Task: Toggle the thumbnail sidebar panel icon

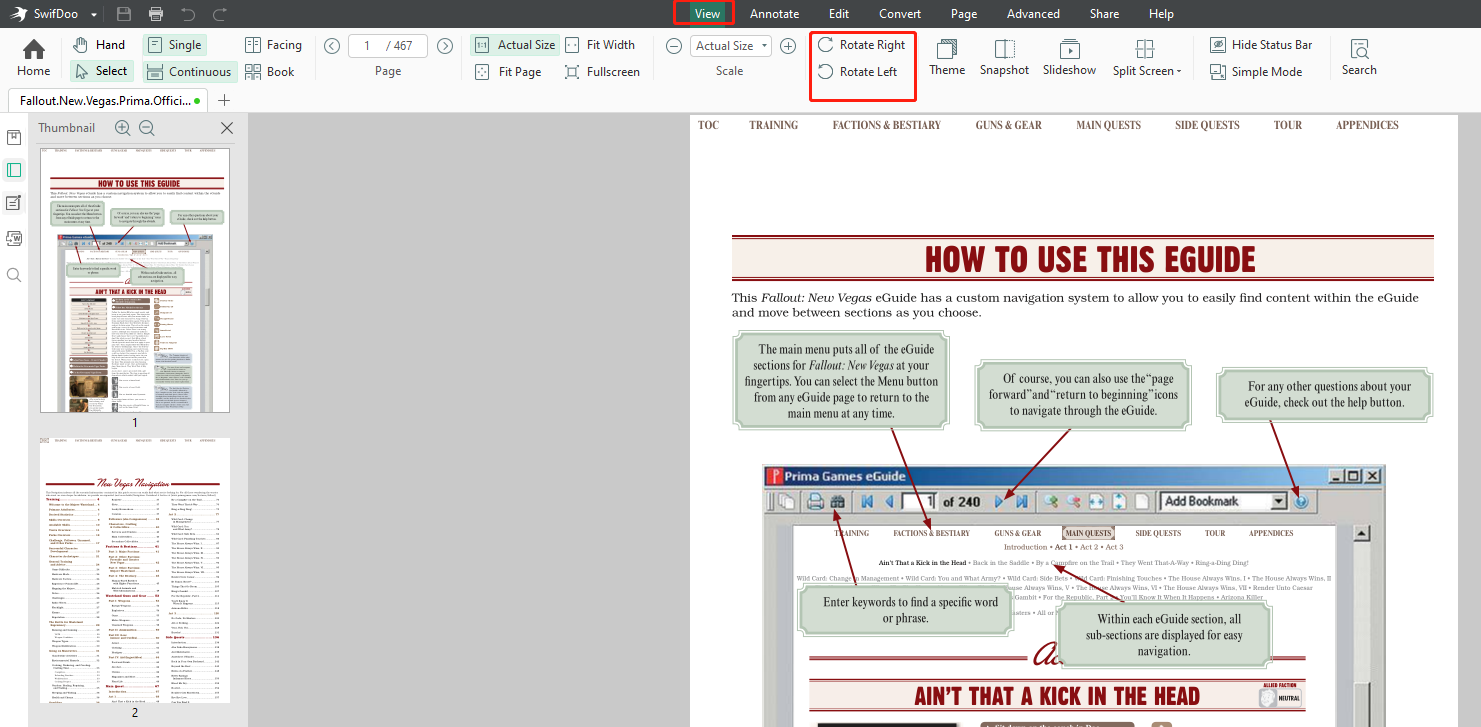Action: [x=14, y=170]
